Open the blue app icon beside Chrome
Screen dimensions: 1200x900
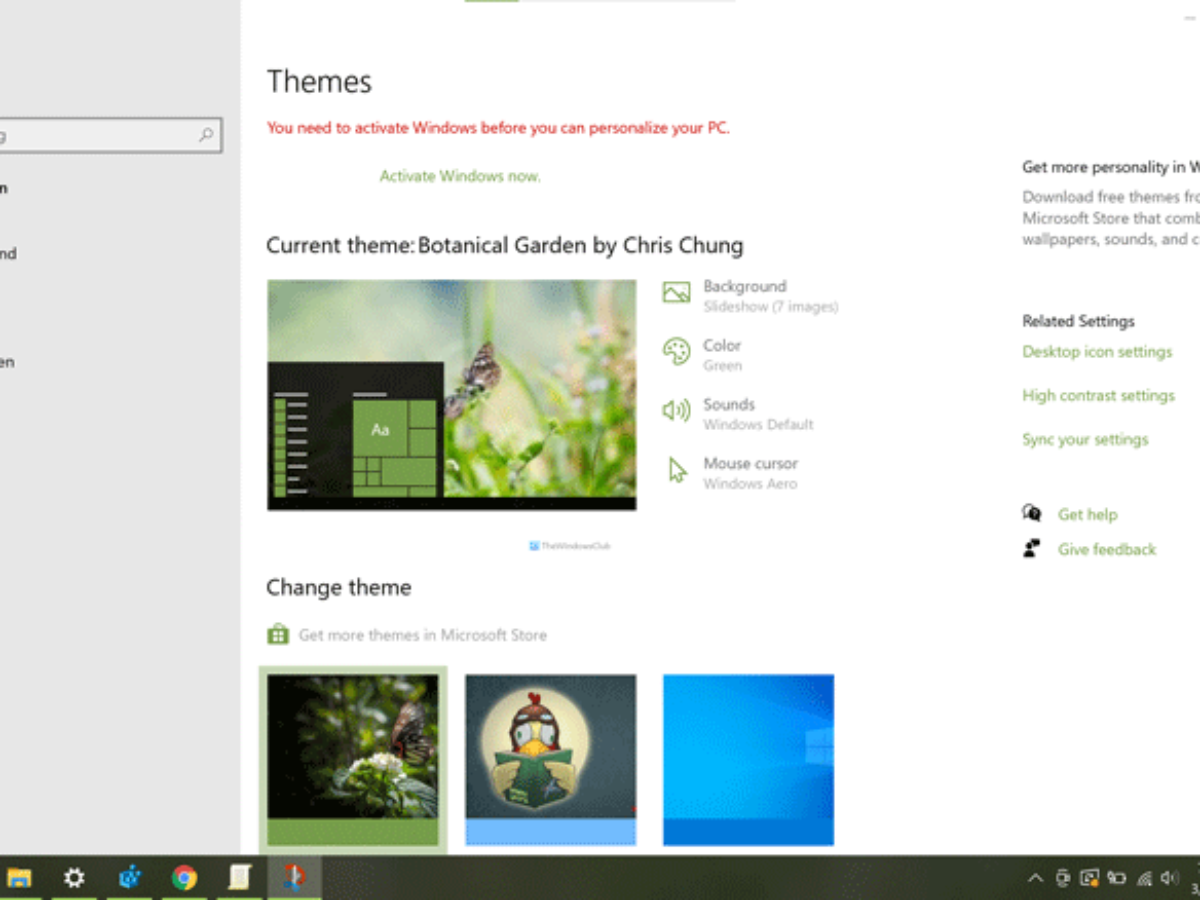point(130,878)
